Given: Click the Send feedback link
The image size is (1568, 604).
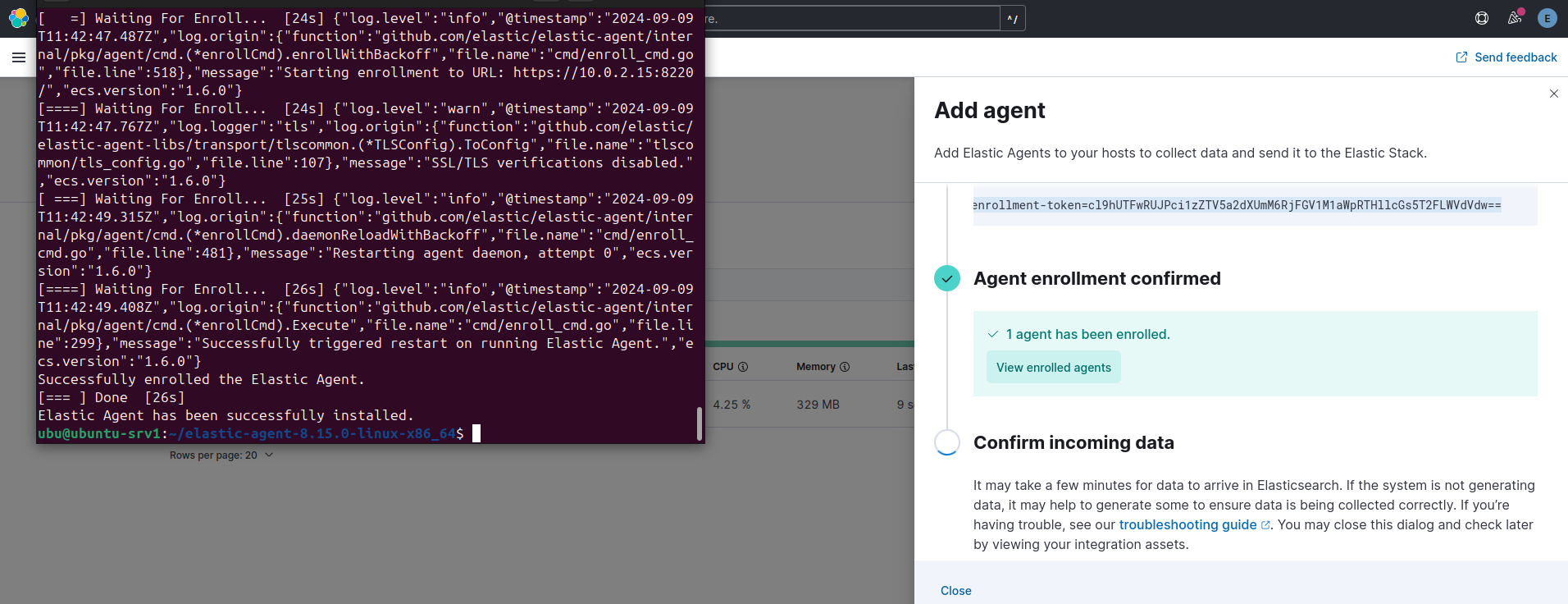Looking at the screenshot, I should [1506, 57].
